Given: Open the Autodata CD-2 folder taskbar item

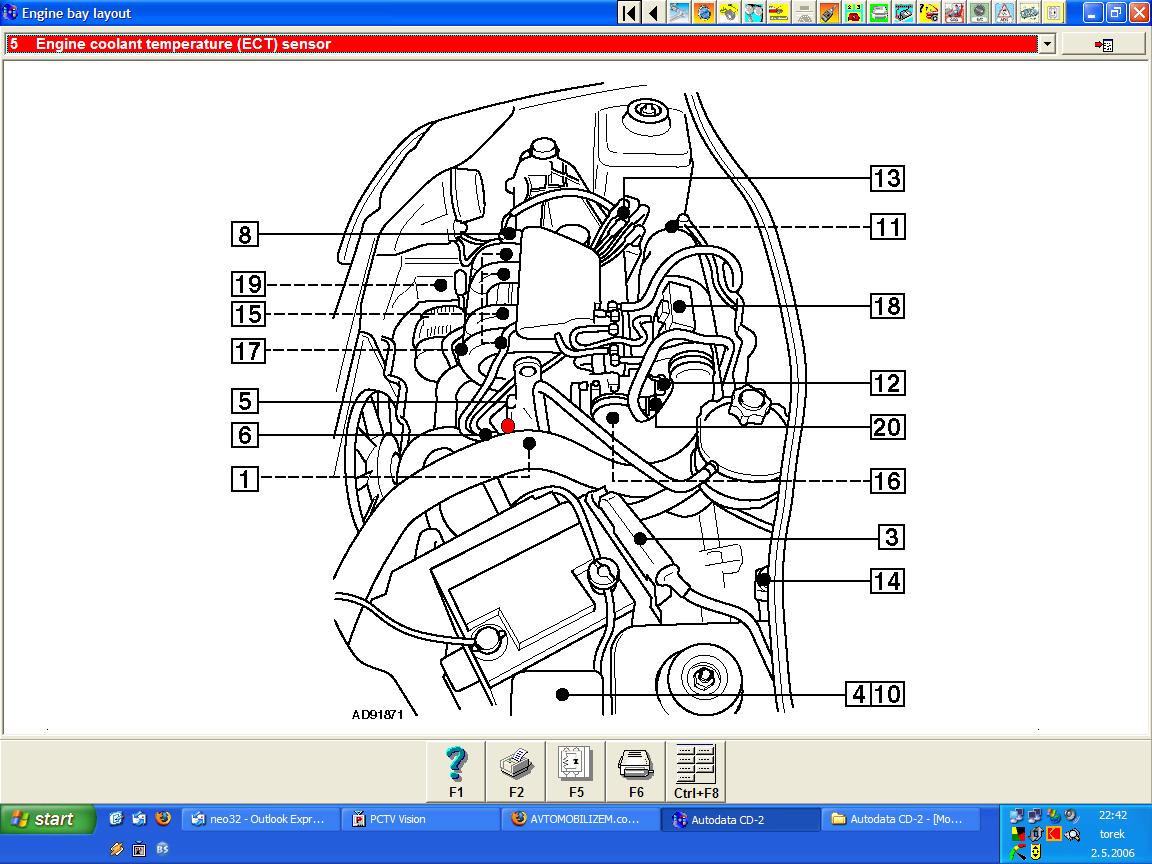Looking at the screenshot, I should (x=901, y=819).
